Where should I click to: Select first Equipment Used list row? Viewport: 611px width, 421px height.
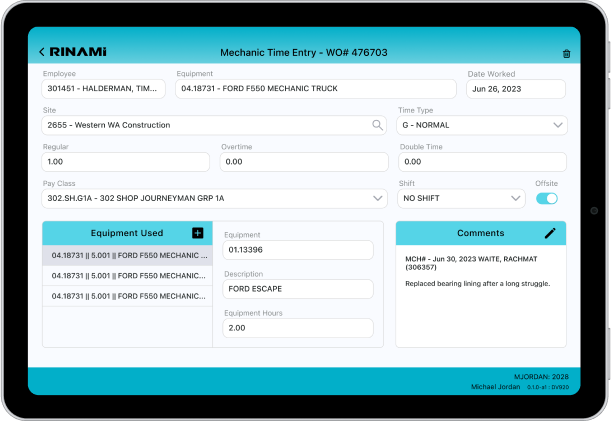pyautogui.click(x=128, y=256)
